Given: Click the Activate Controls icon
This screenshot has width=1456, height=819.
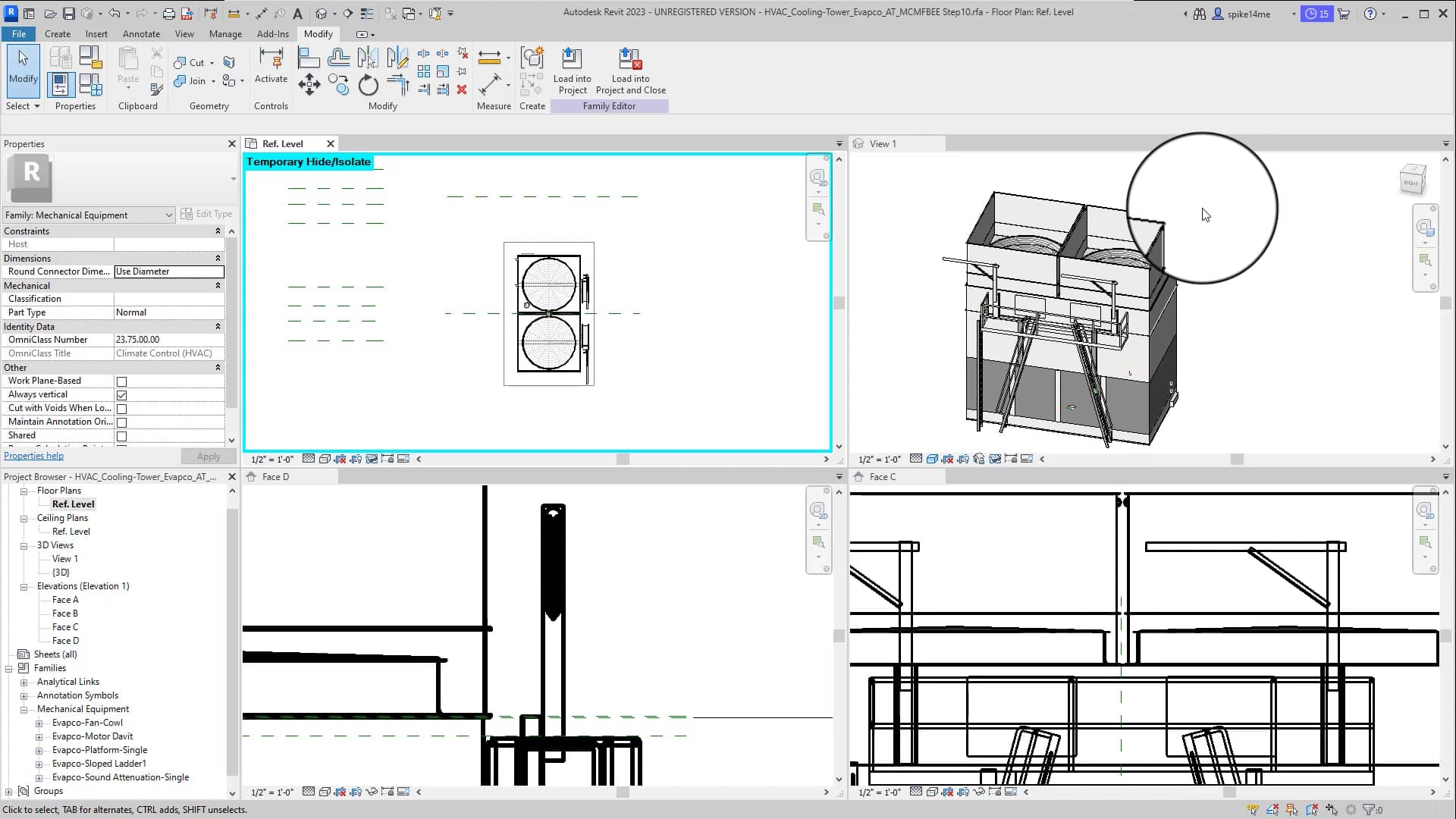Looking at the screenshot, I should [x=271, y=65].
